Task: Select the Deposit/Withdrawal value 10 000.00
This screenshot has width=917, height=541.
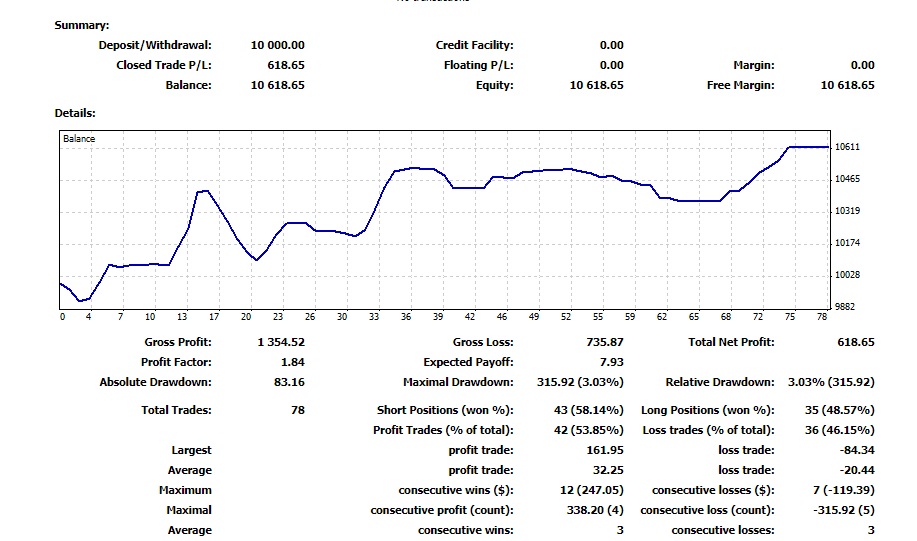Action: [x=277, y=45]
